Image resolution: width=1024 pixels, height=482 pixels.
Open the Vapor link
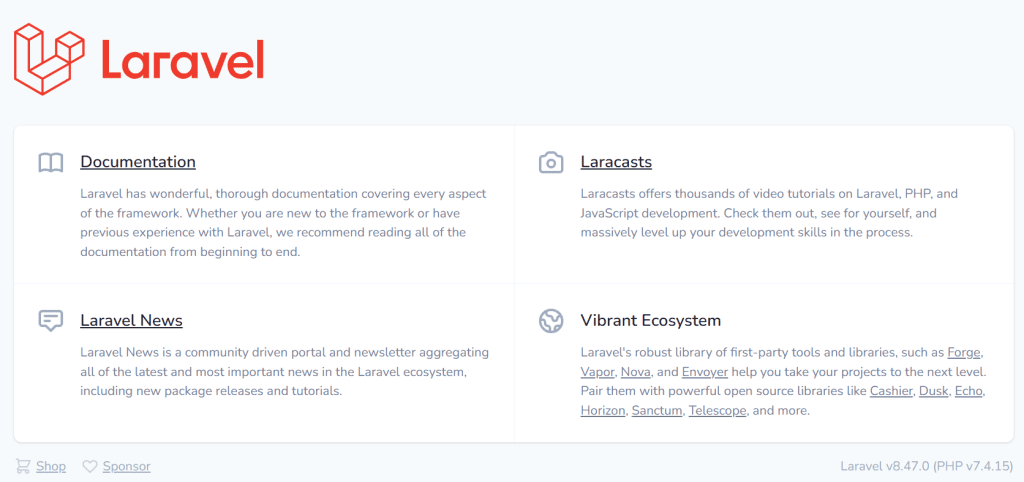click(597, 371)
